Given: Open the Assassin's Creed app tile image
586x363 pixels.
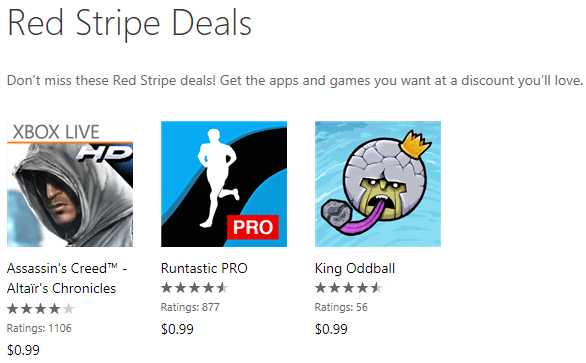Looking at the screenshot, I should [x=70, y=184].
